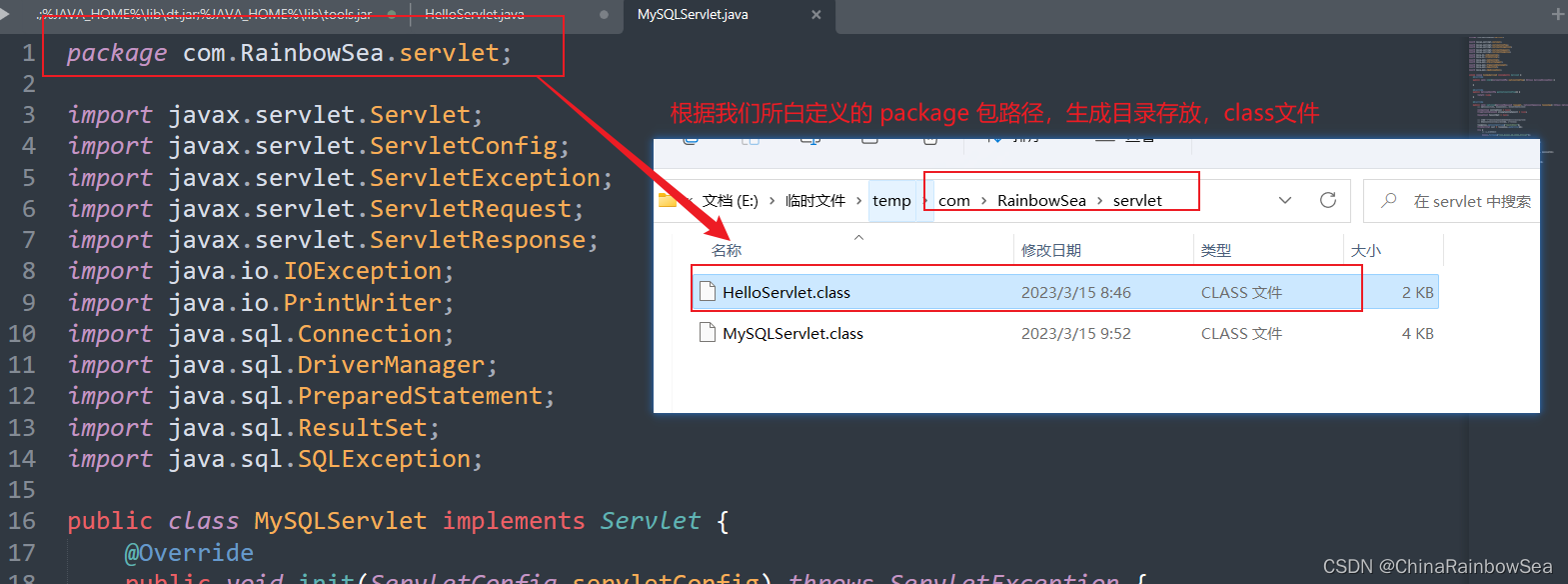This screenshot has height=584, width=1568.
Task: Click the tab scroll arrow in editor
Action: (6, 14)
